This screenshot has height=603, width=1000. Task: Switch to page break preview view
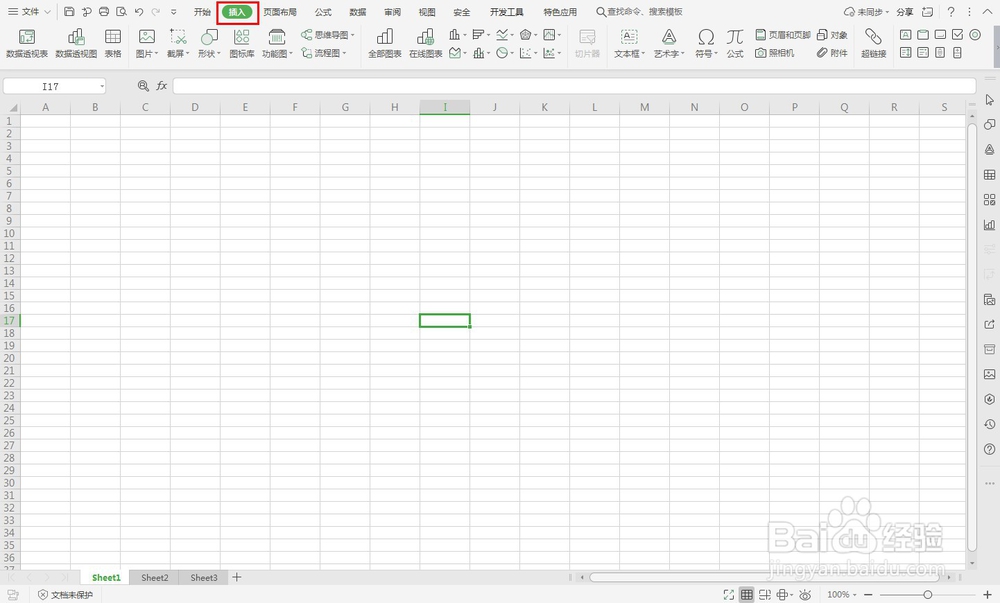pyautogui.click(x=765, y=595)
